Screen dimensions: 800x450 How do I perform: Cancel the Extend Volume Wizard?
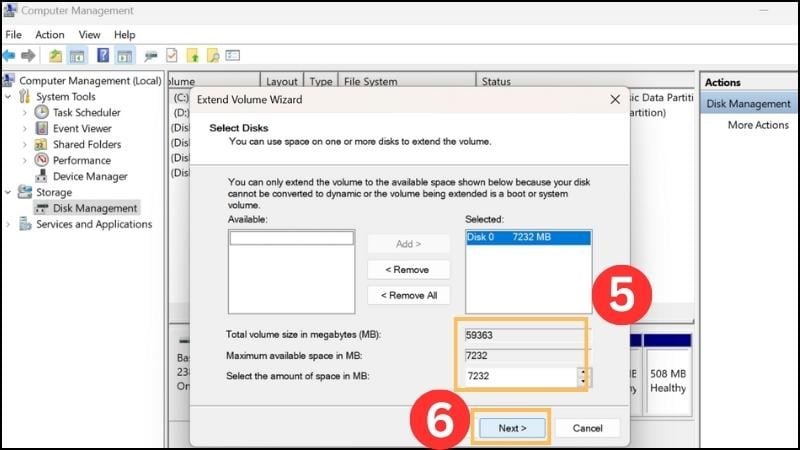587,428
